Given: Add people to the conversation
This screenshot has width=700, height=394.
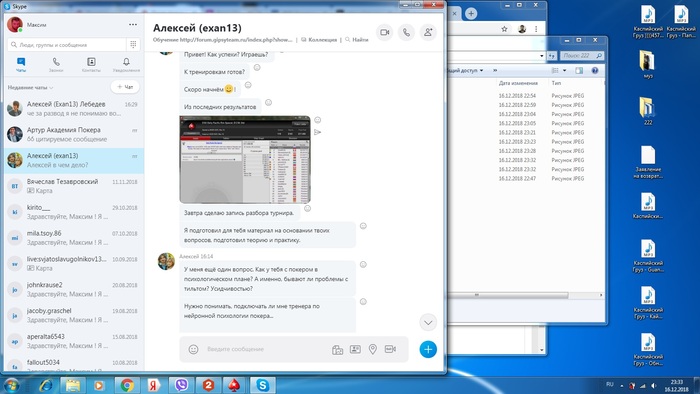Looking at the screenshot, I should coord(428,33).
